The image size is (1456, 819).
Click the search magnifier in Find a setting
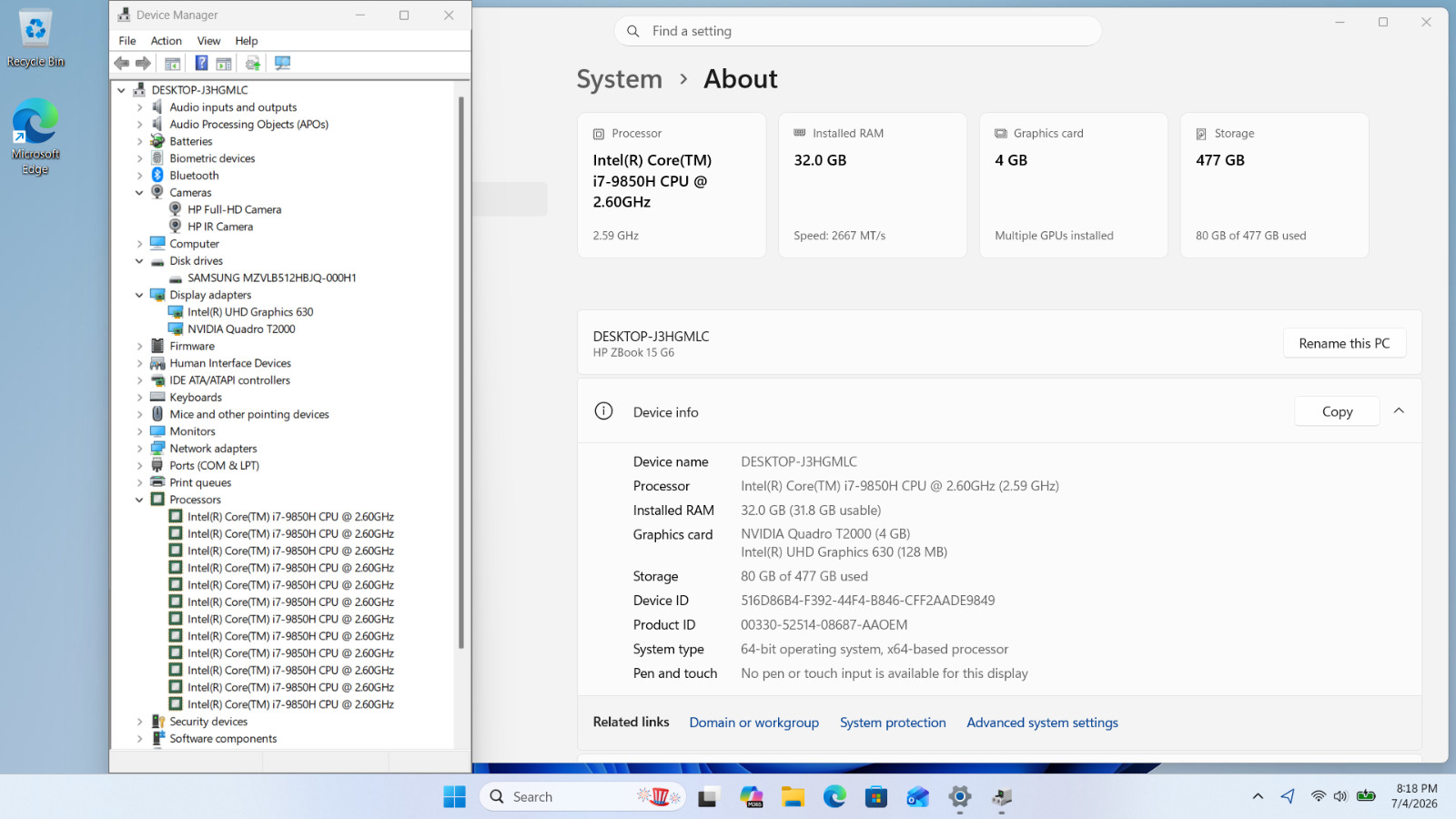(x=633, y=31)
